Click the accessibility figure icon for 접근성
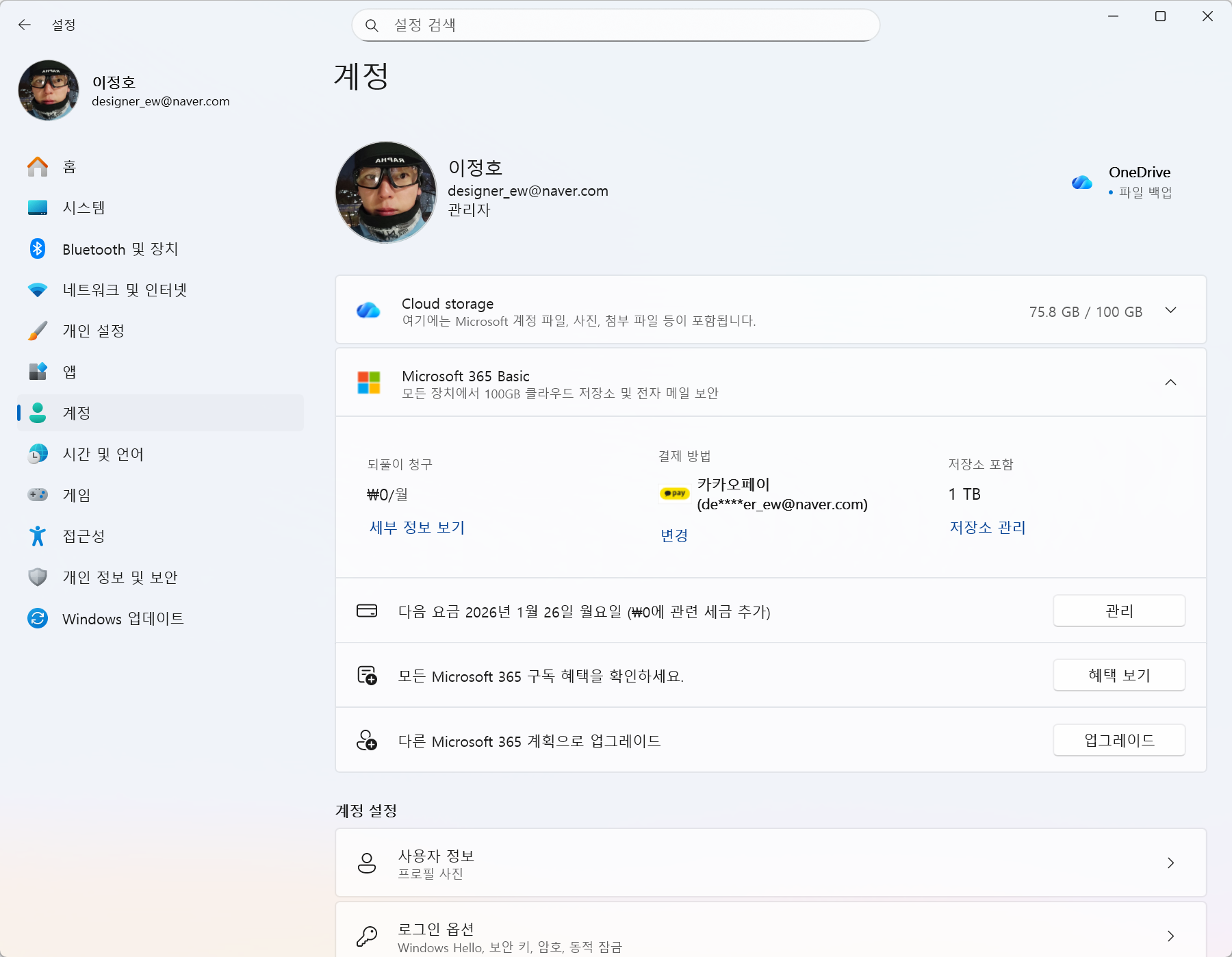 pyautogui.click(x=38, y=536)
